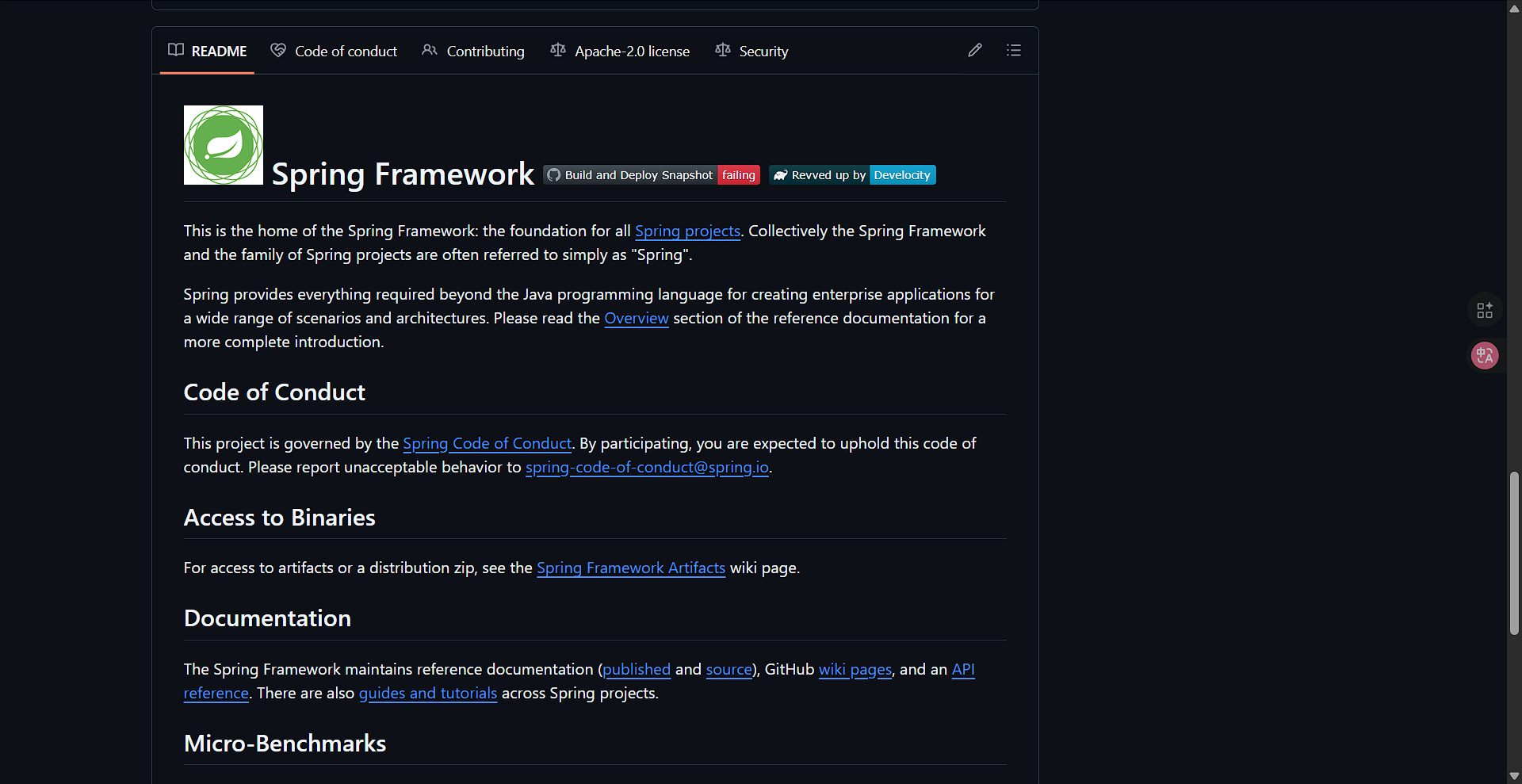Image resolution: width=1522 pixels, height=784 pixels.
Task: Click the scrollbar down arrow
Action: click(x=1514, y=776)
